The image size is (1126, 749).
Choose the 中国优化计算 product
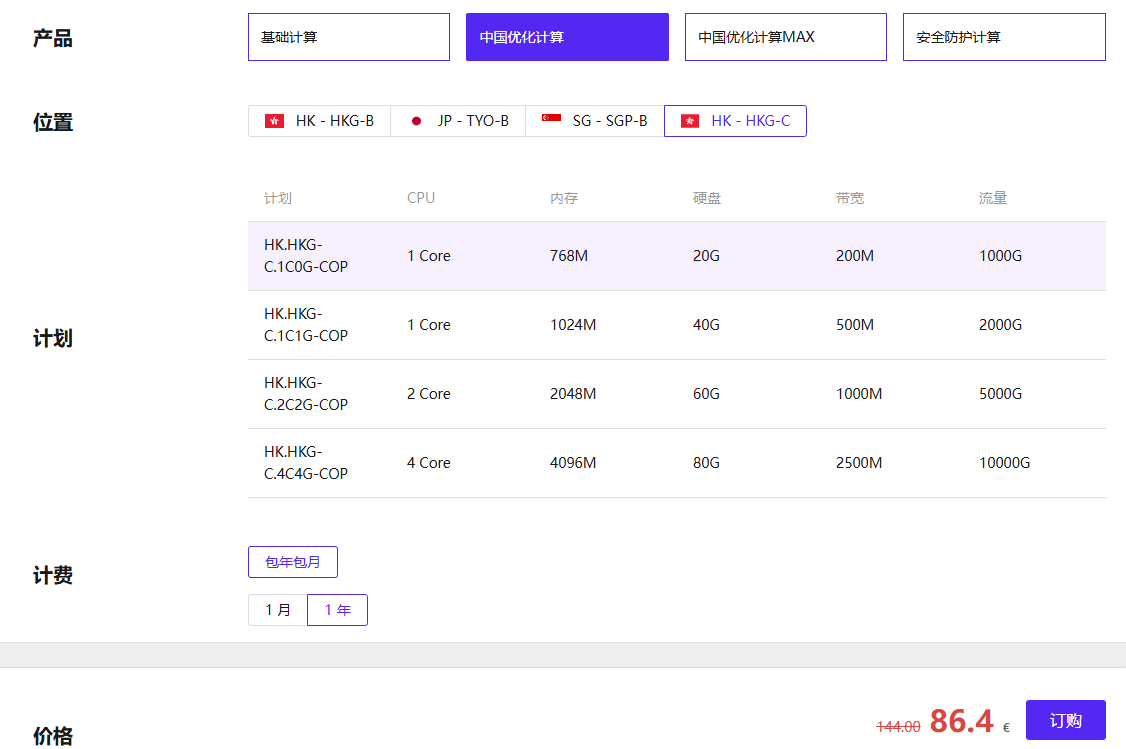[x=567, y=37]
